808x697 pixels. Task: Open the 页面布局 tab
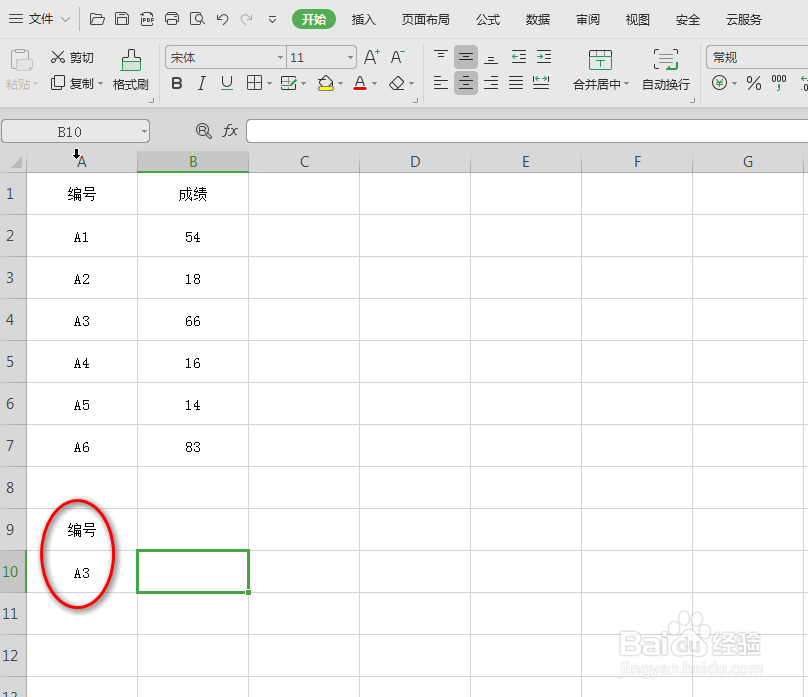pos(426,20)
